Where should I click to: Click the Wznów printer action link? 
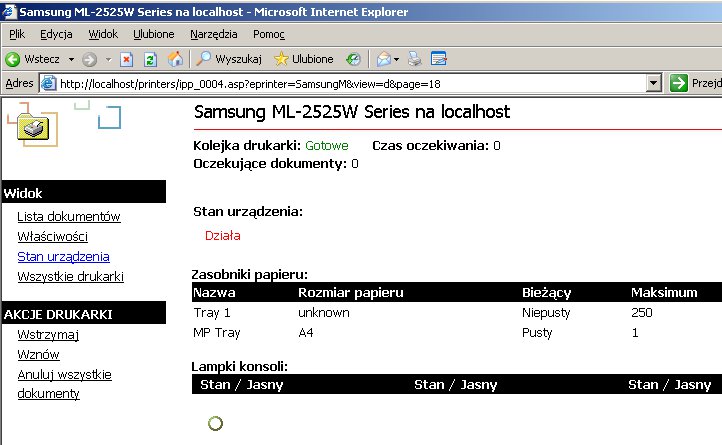(39, 355)
